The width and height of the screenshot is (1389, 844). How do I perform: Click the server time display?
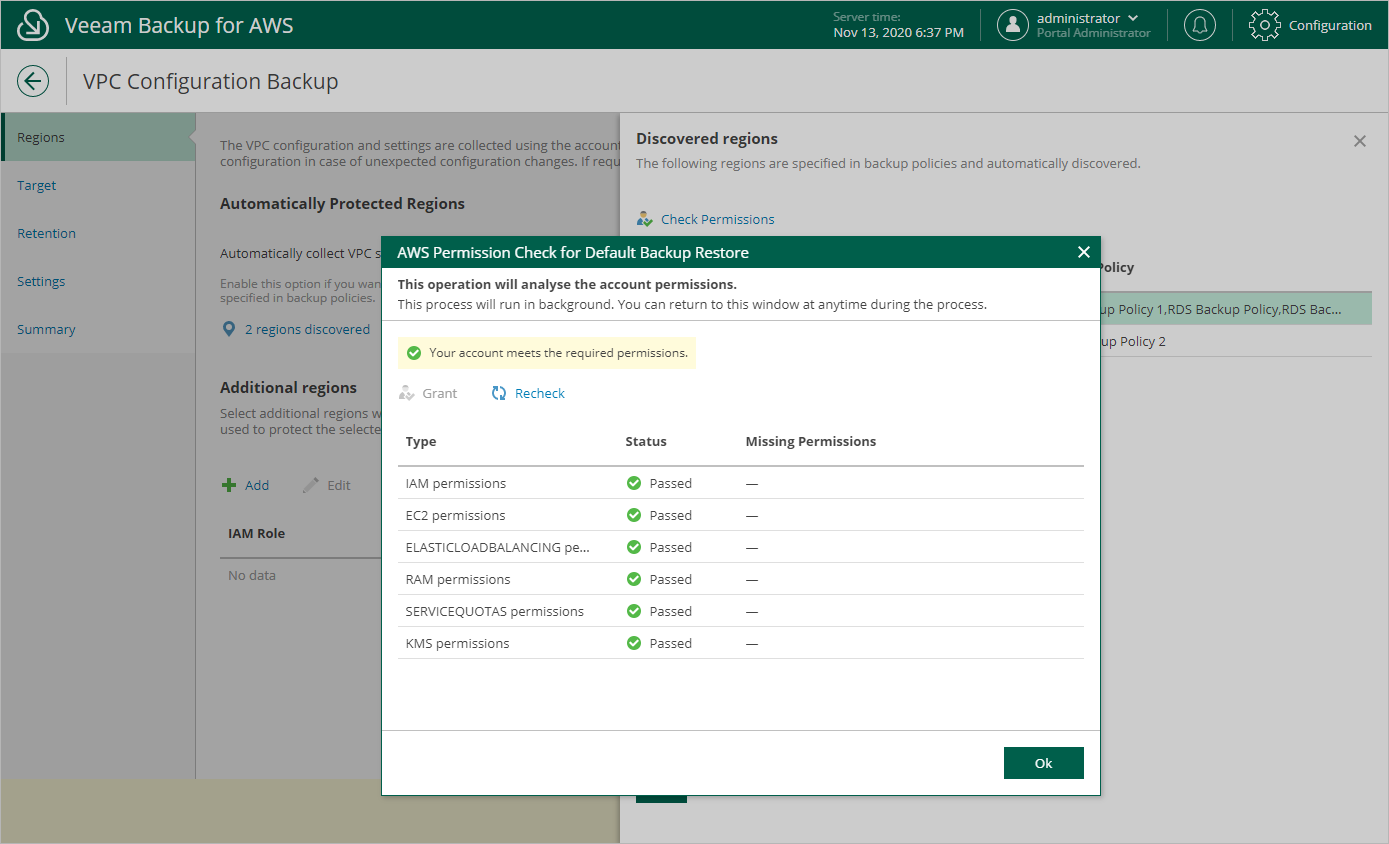tap(898, 25)
